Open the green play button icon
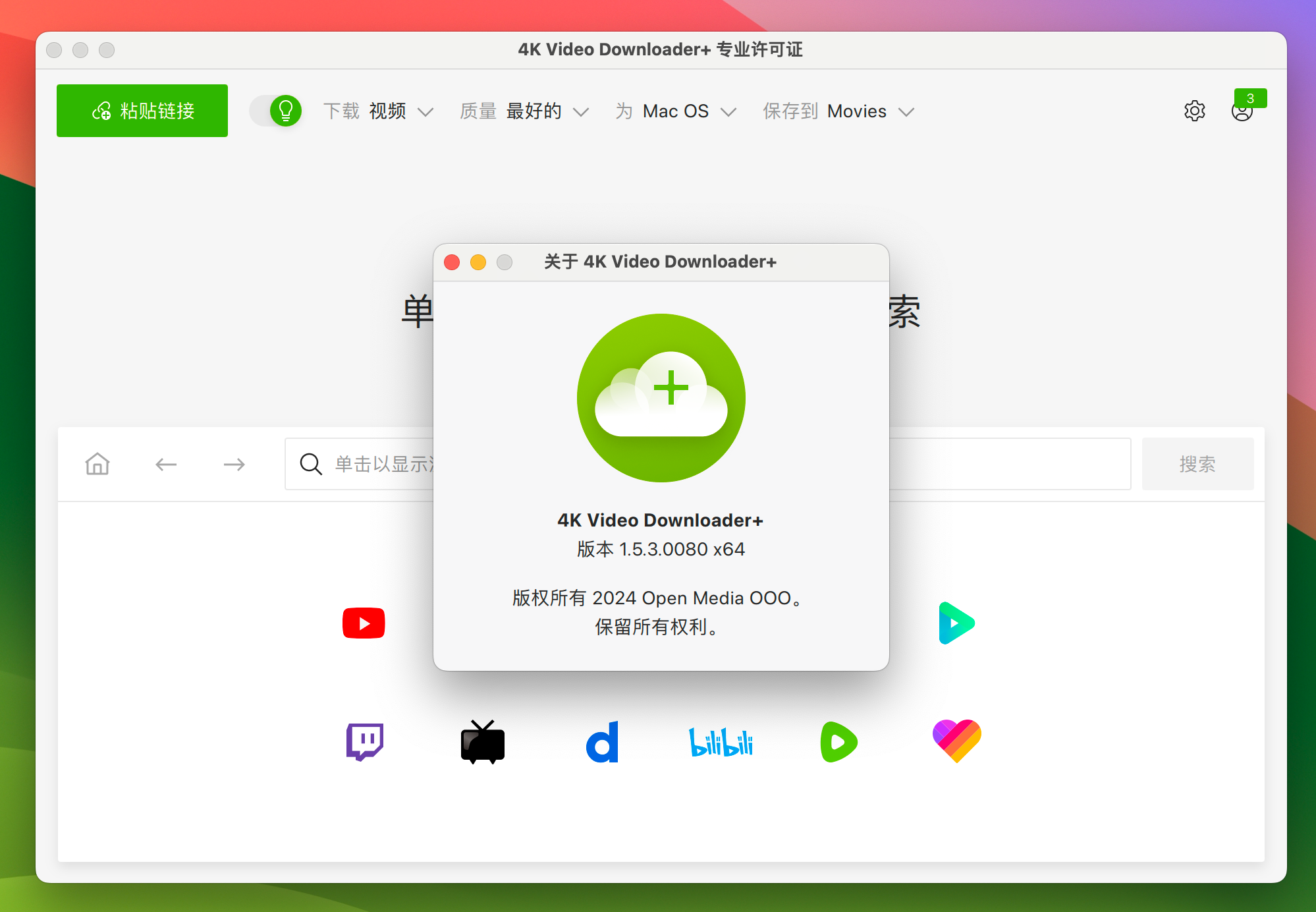Image resolution: width=1316 pixels, height=912 pixels. pyautogui.click(x=840, y=740)
